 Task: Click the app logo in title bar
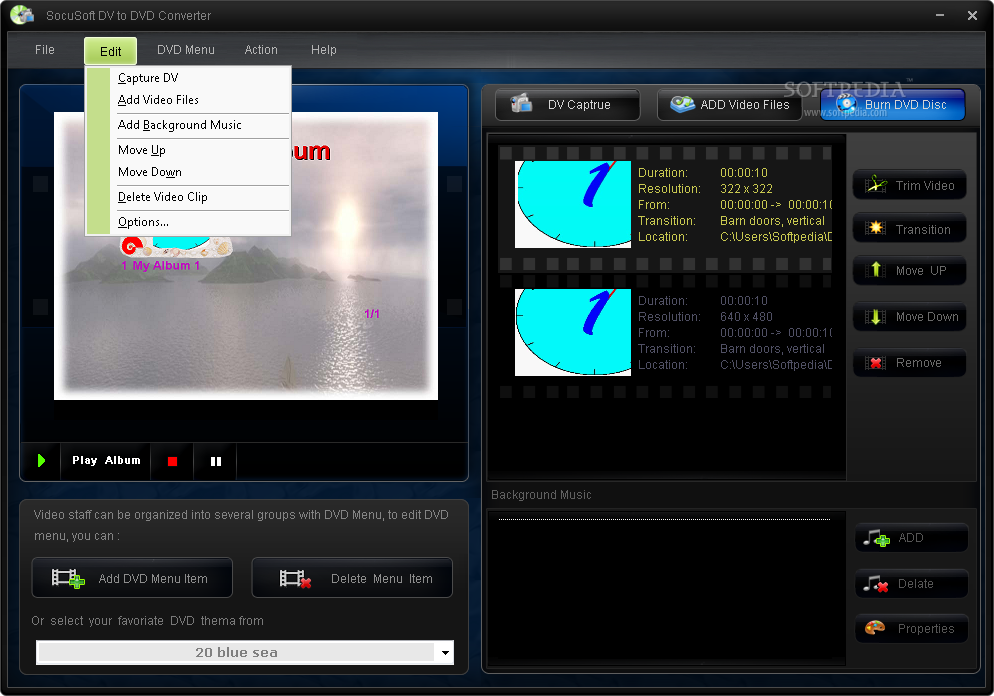[x=22, y=15]
